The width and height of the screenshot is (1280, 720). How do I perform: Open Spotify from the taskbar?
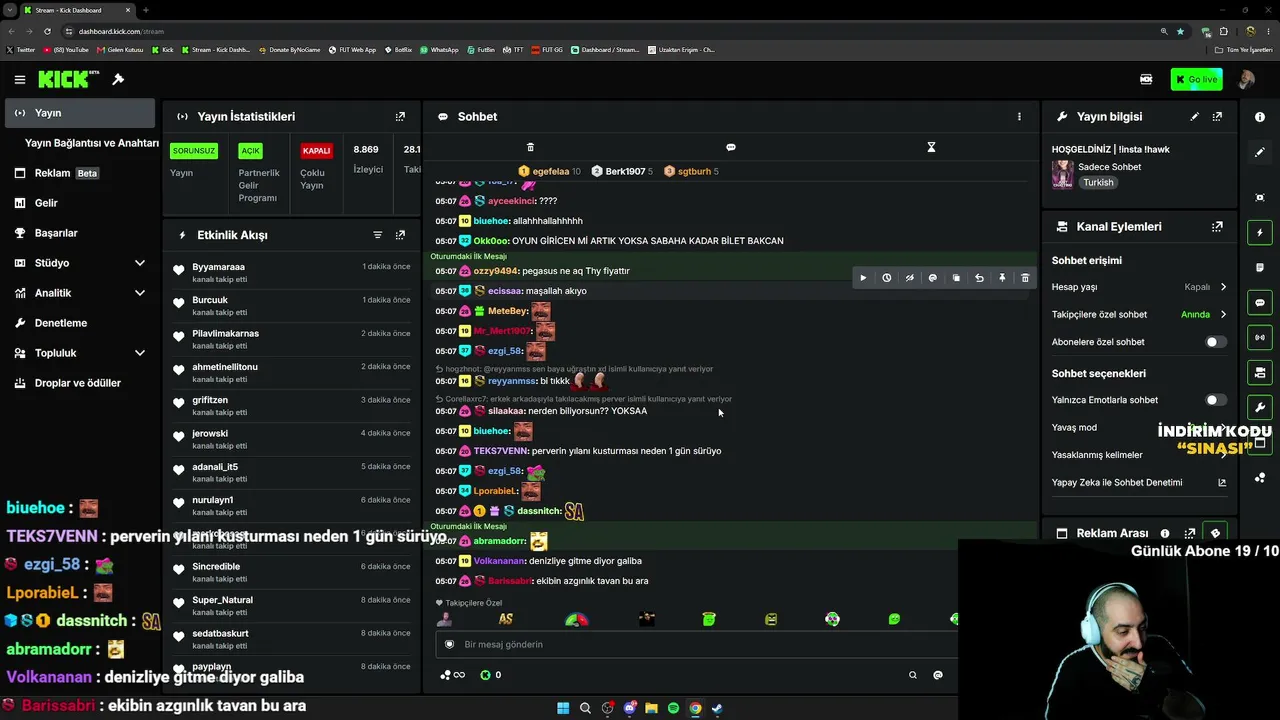point(673,709)
